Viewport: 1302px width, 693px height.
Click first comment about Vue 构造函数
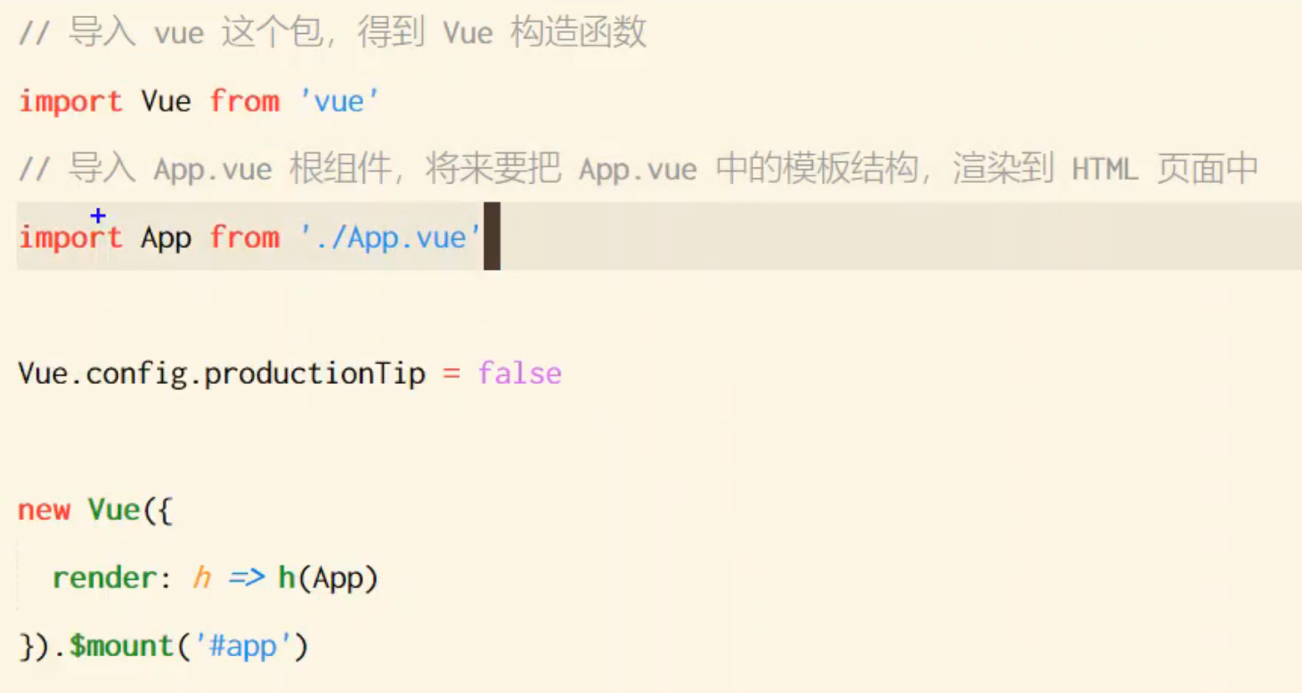[x=332, y=33]
